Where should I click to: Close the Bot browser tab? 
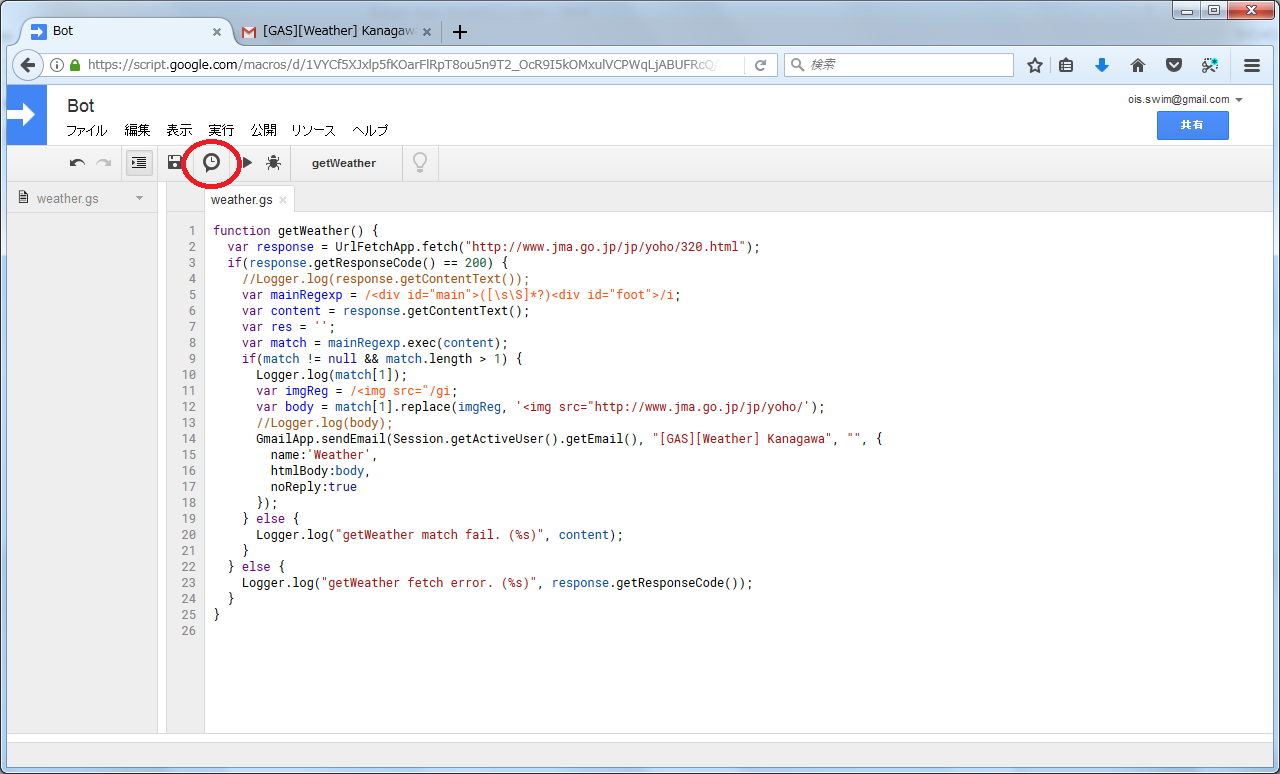click(x=217, y=32)
